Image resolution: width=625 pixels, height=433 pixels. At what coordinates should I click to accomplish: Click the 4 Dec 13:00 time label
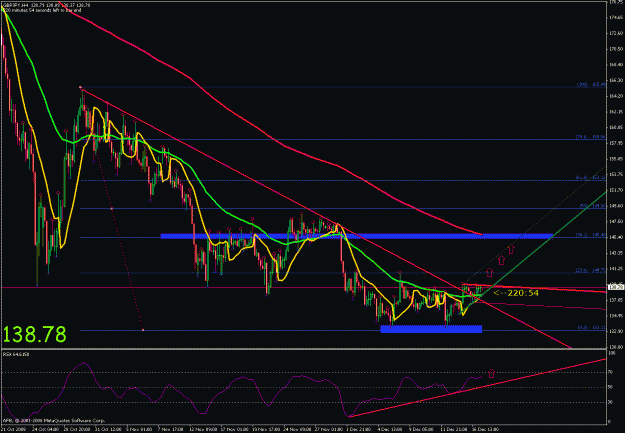[390, 429]
